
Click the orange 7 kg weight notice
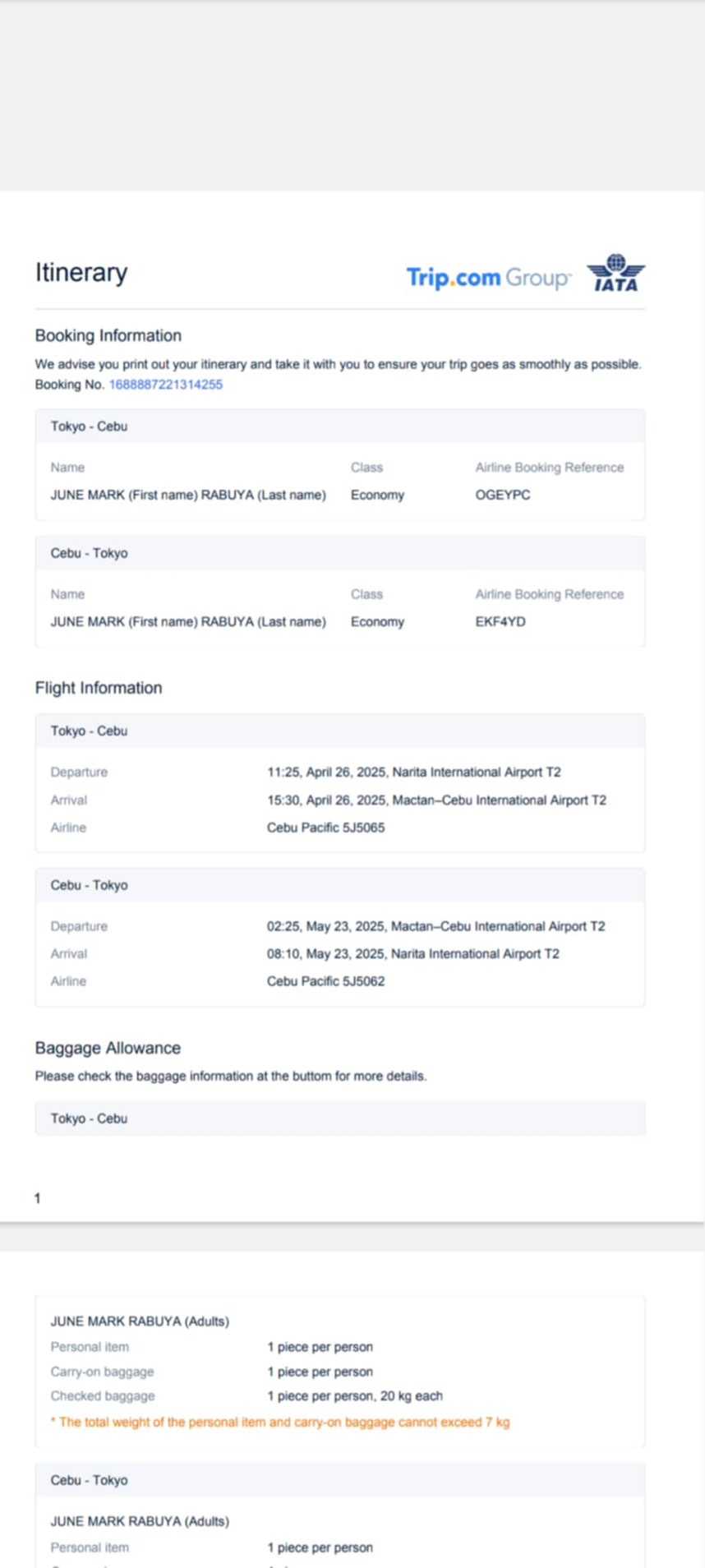point(280,1422)
